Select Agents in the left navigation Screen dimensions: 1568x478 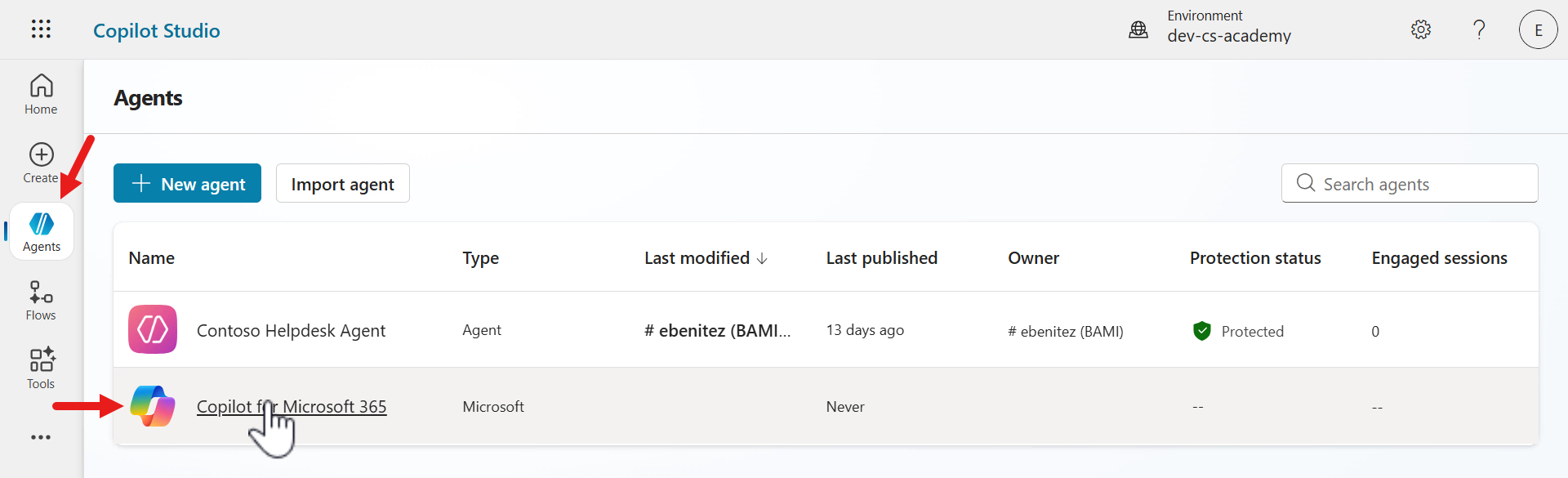[x=42, y=232]
